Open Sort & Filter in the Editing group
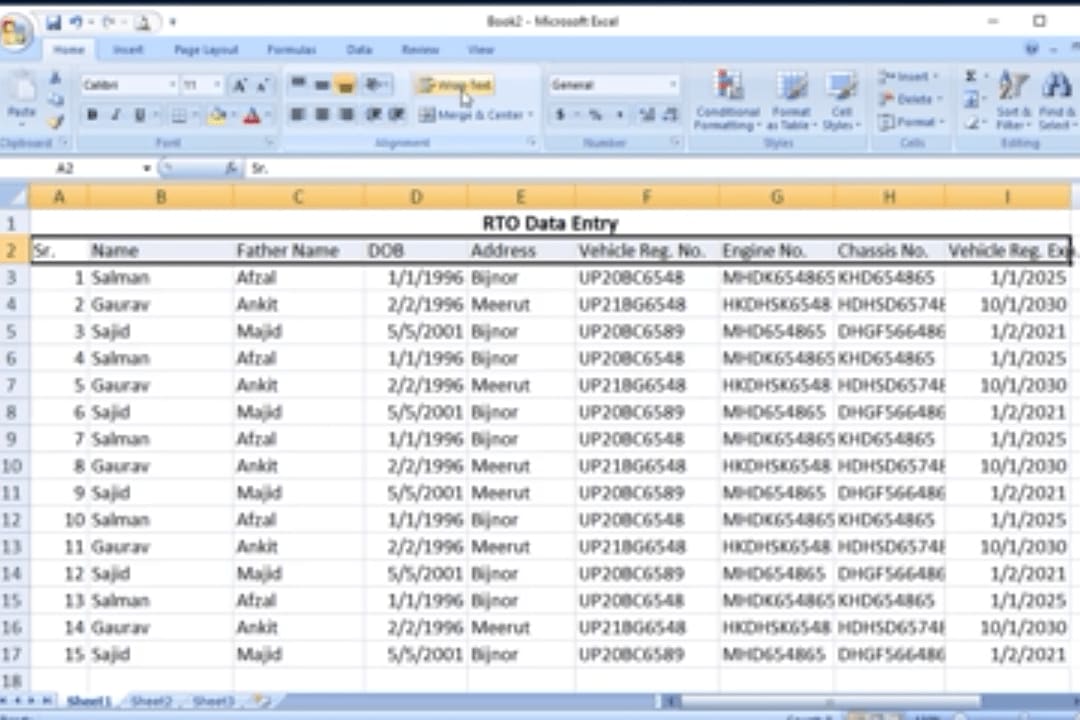The height and width of the screenshot is (720, 1080). 1013,99
